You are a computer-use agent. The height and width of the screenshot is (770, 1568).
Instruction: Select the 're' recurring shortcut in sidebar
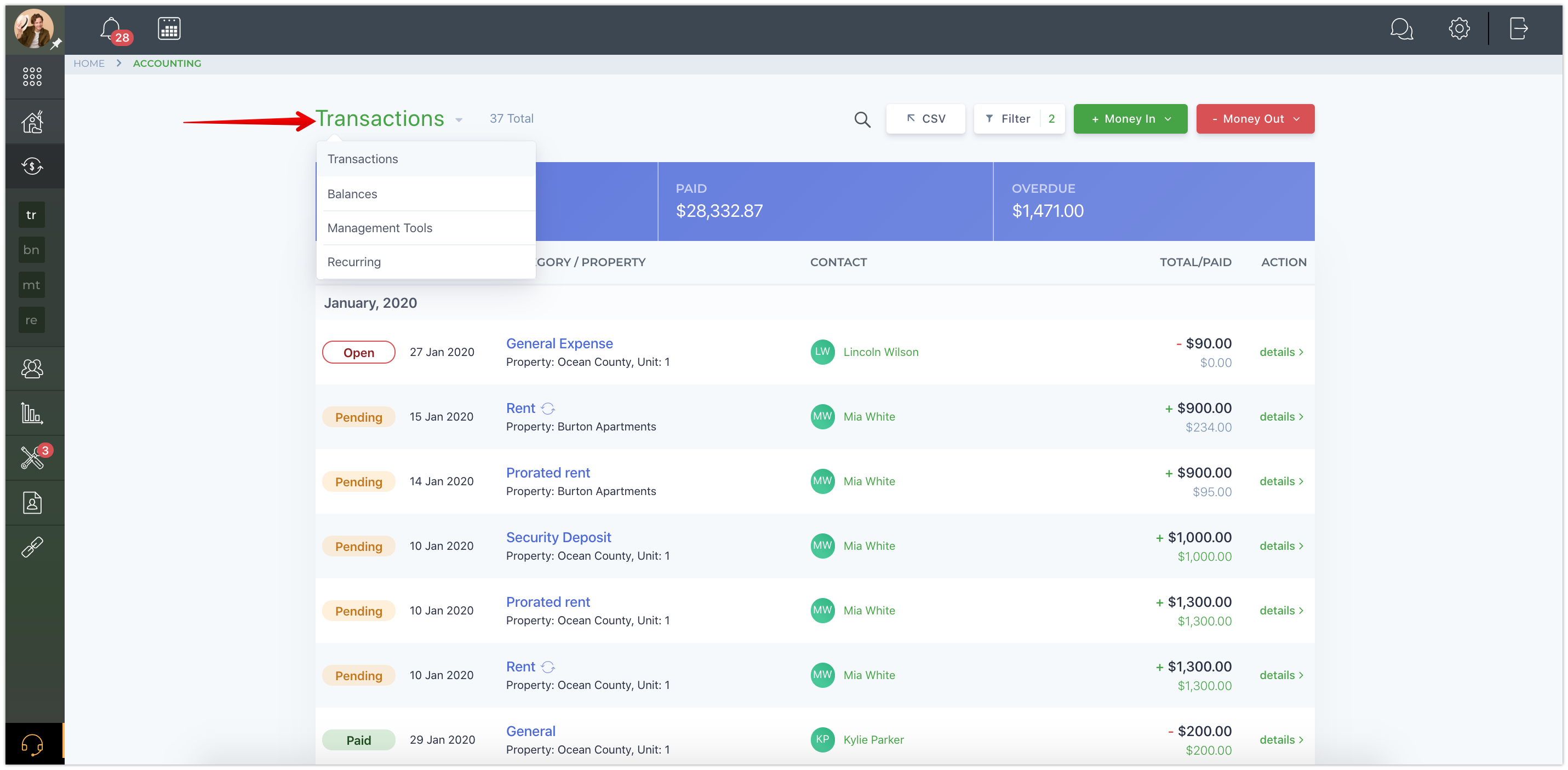[x=32, y=320]
